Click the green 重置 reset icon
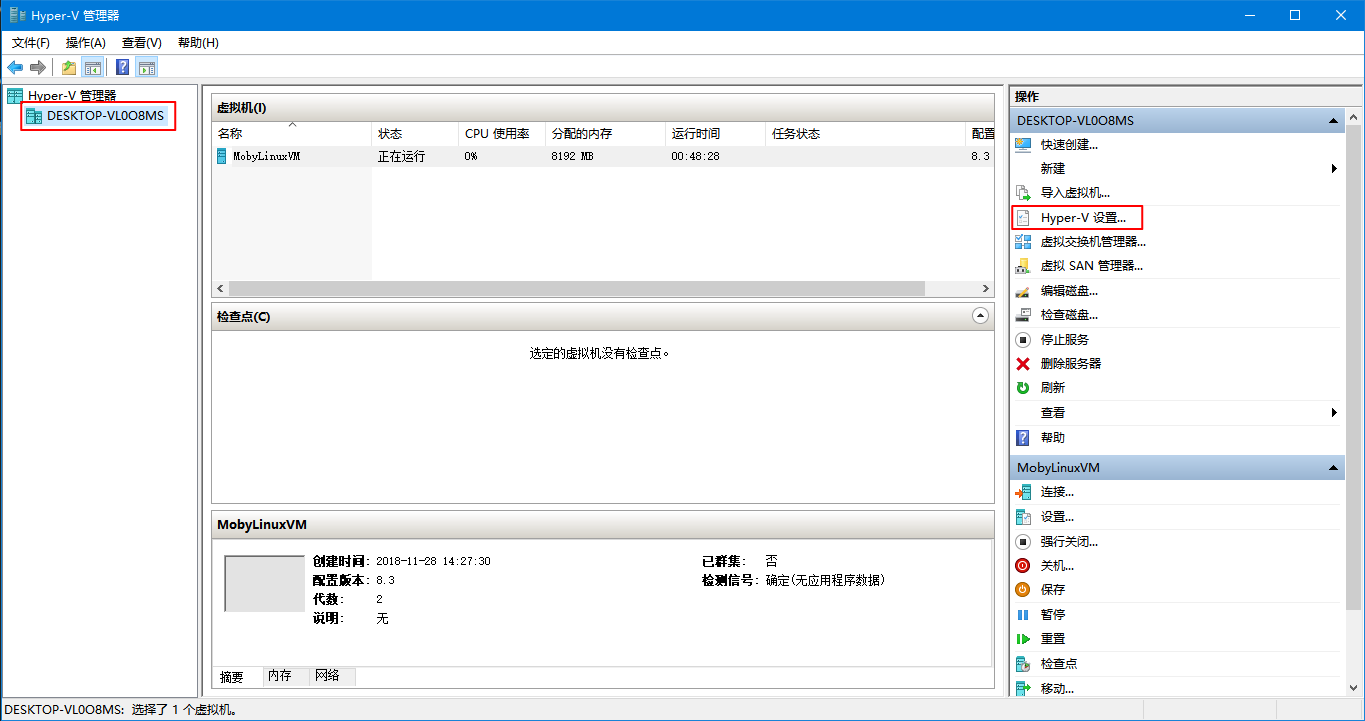Viewport: 1365px width, 721px height. pos(1023,638)
